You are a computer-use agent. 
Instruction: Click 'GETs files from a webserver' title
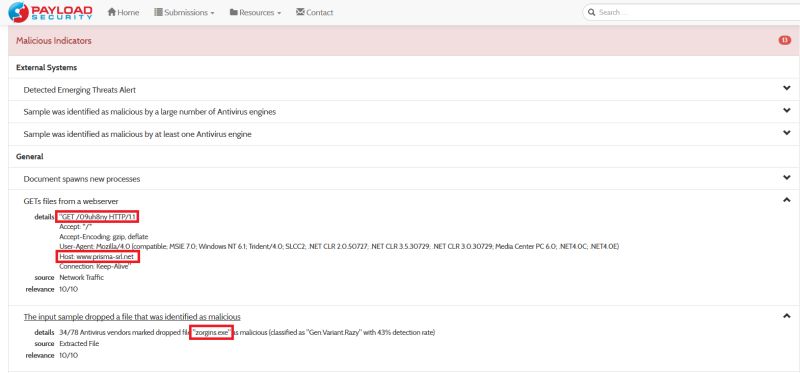coord(71,202)
